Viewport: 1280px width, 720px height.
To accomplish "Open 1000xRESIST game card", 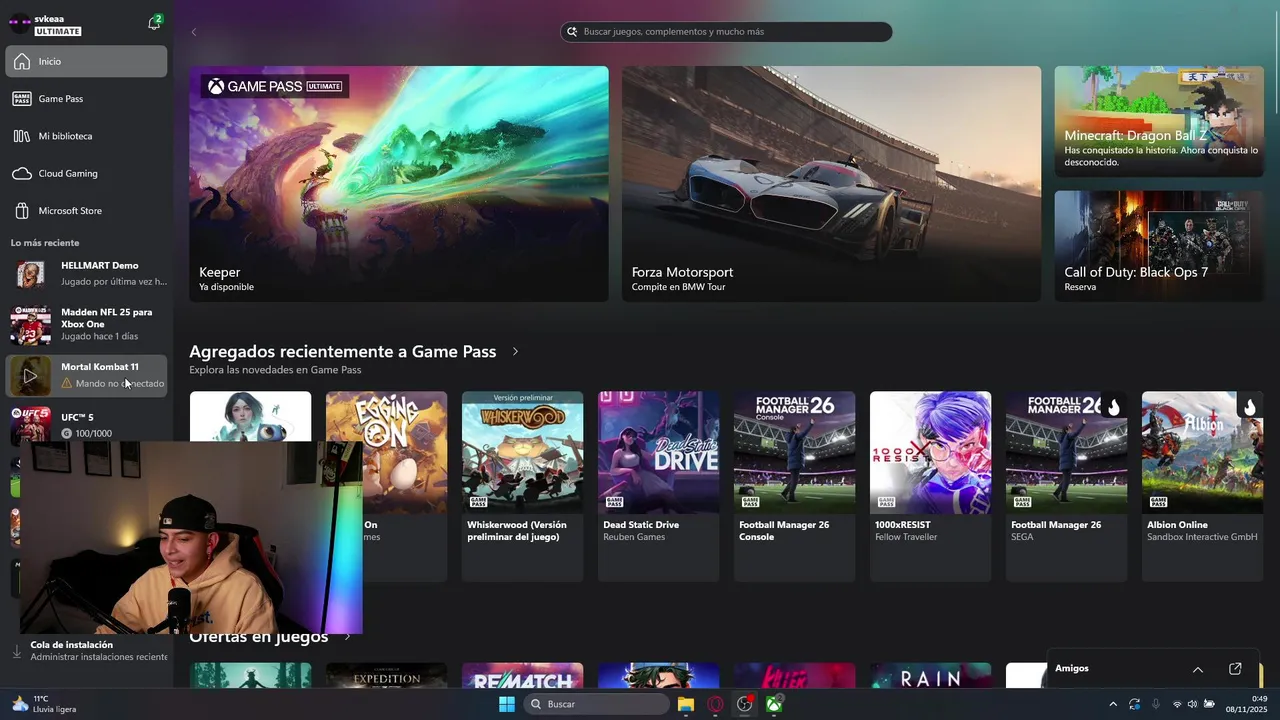I will tap(930, 486).
